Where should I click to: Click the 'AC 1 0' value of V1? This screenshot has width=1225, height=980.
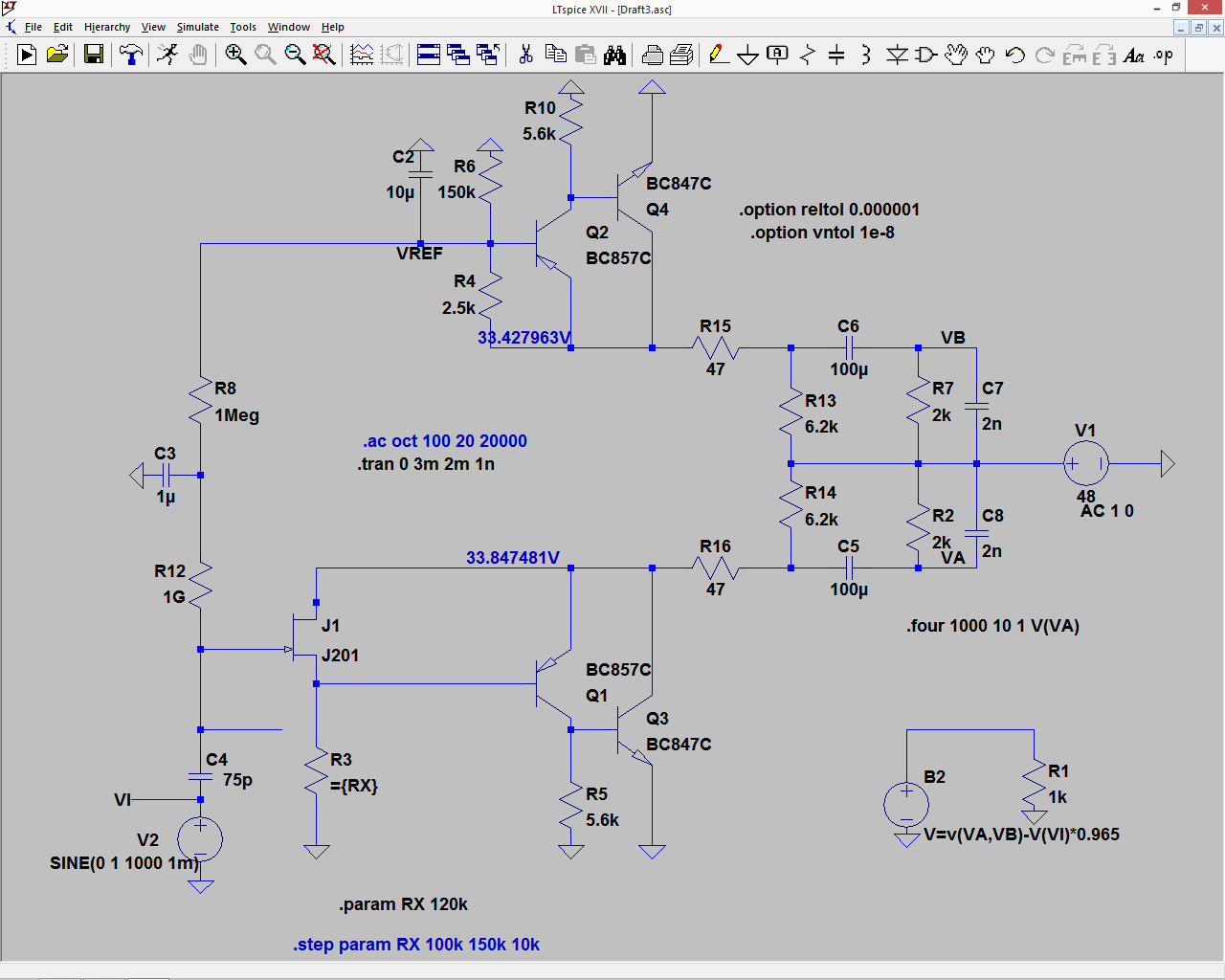1107,511
